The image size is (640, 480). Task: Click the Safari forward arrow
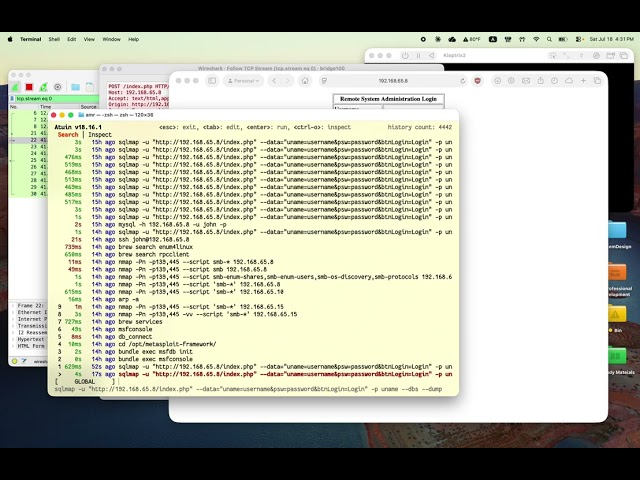[x=287, y=81]
